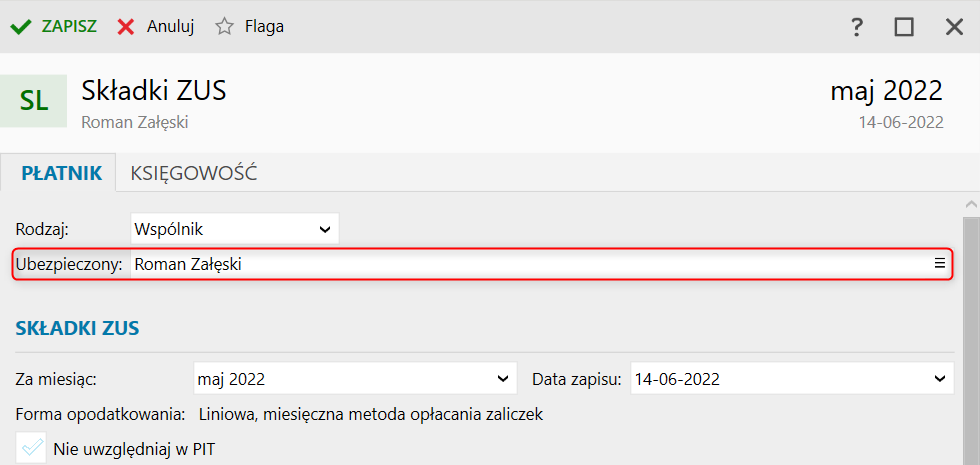The image size is (980, 465).
Task: Click the Flaga star icon
Action: (x=224, y=26)
